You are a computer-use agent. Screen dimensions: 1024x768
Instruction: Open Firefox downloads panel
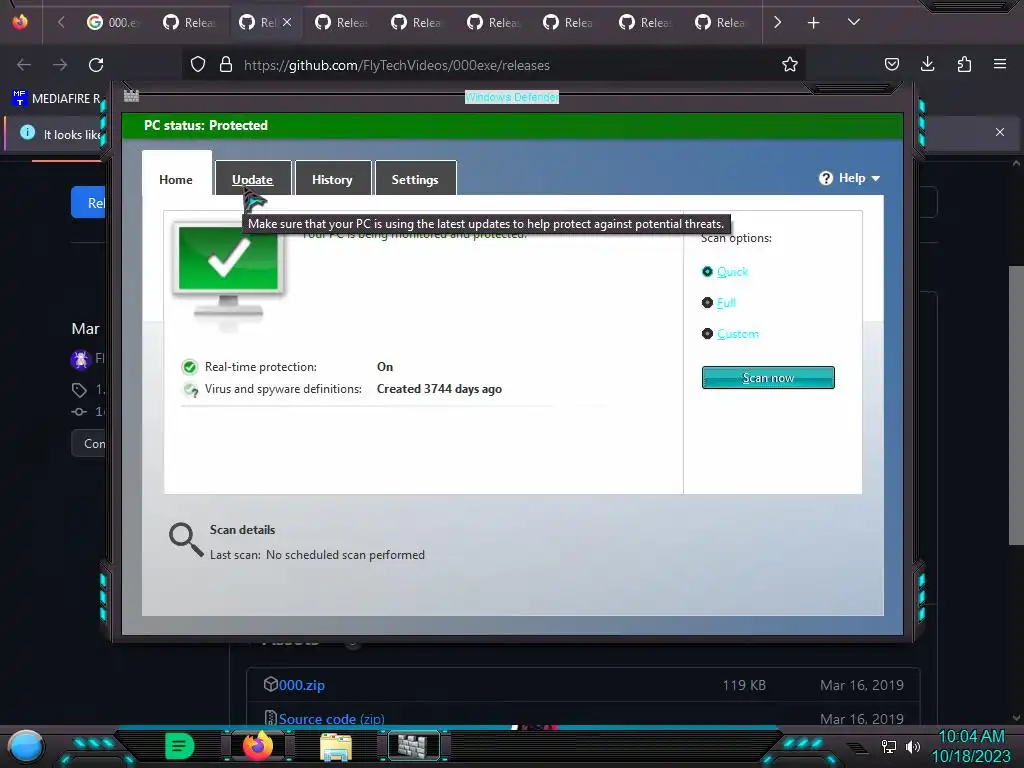(x=927, y=64)
